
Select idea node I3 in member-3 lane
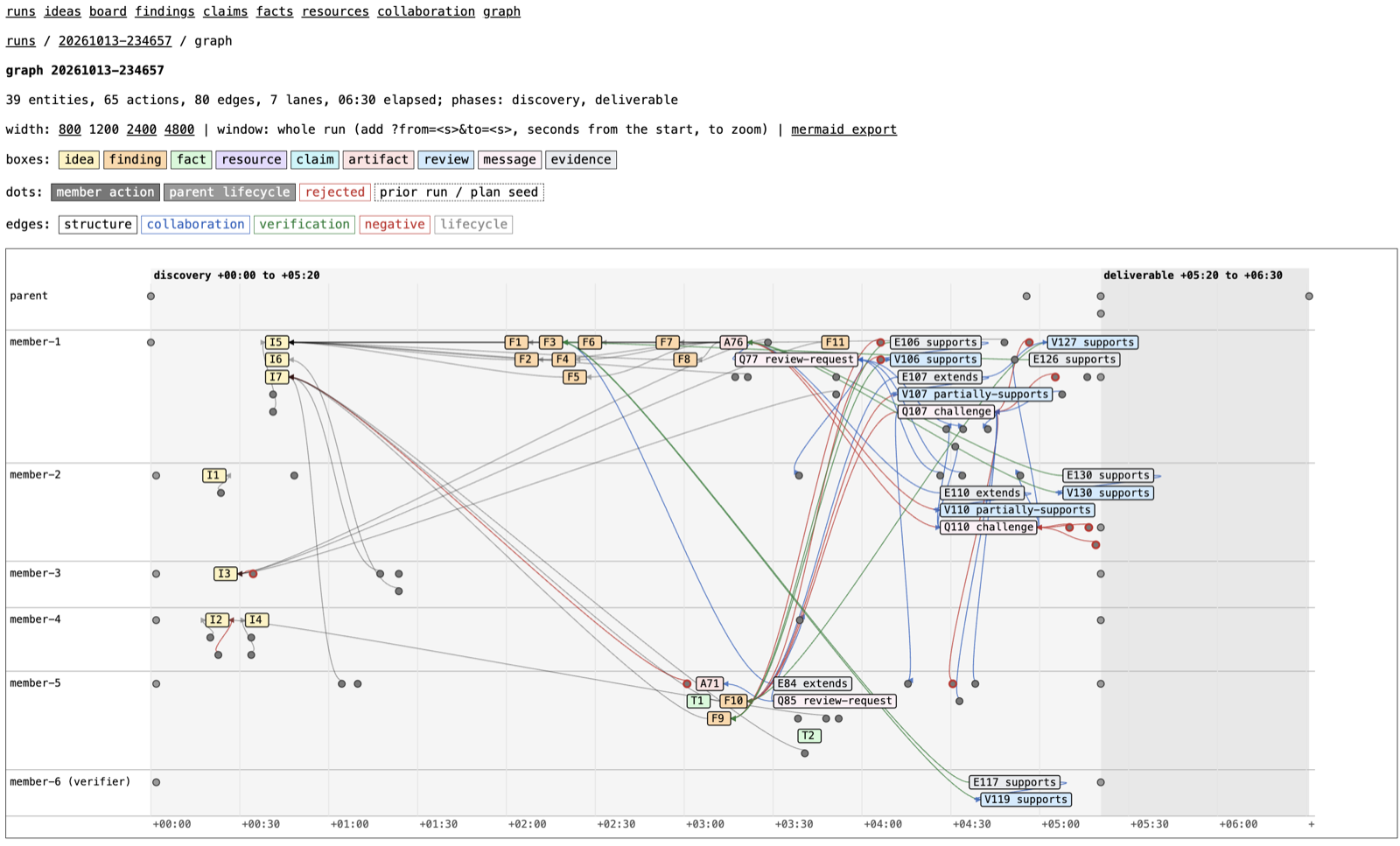(x=225, y=574)
